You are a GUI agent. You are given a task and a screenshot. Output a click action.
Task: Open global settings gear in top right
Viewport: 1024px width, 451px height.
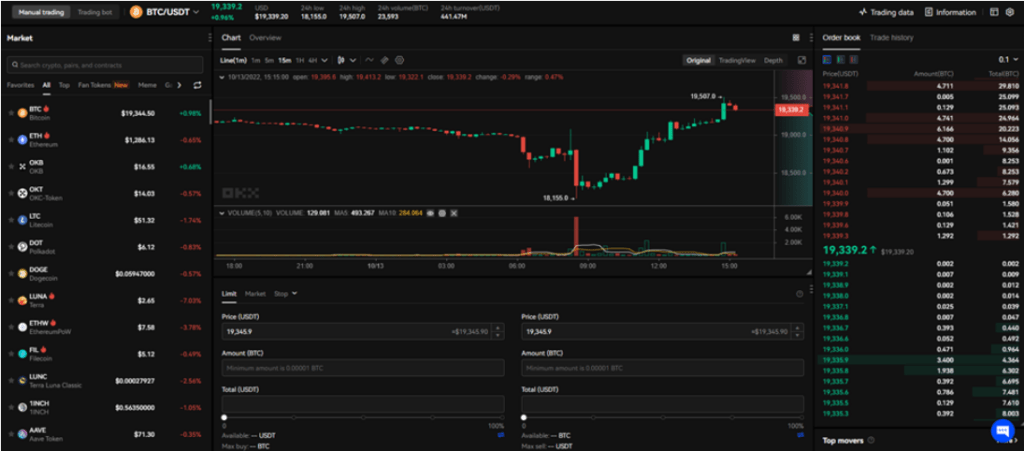[1010, 12]
